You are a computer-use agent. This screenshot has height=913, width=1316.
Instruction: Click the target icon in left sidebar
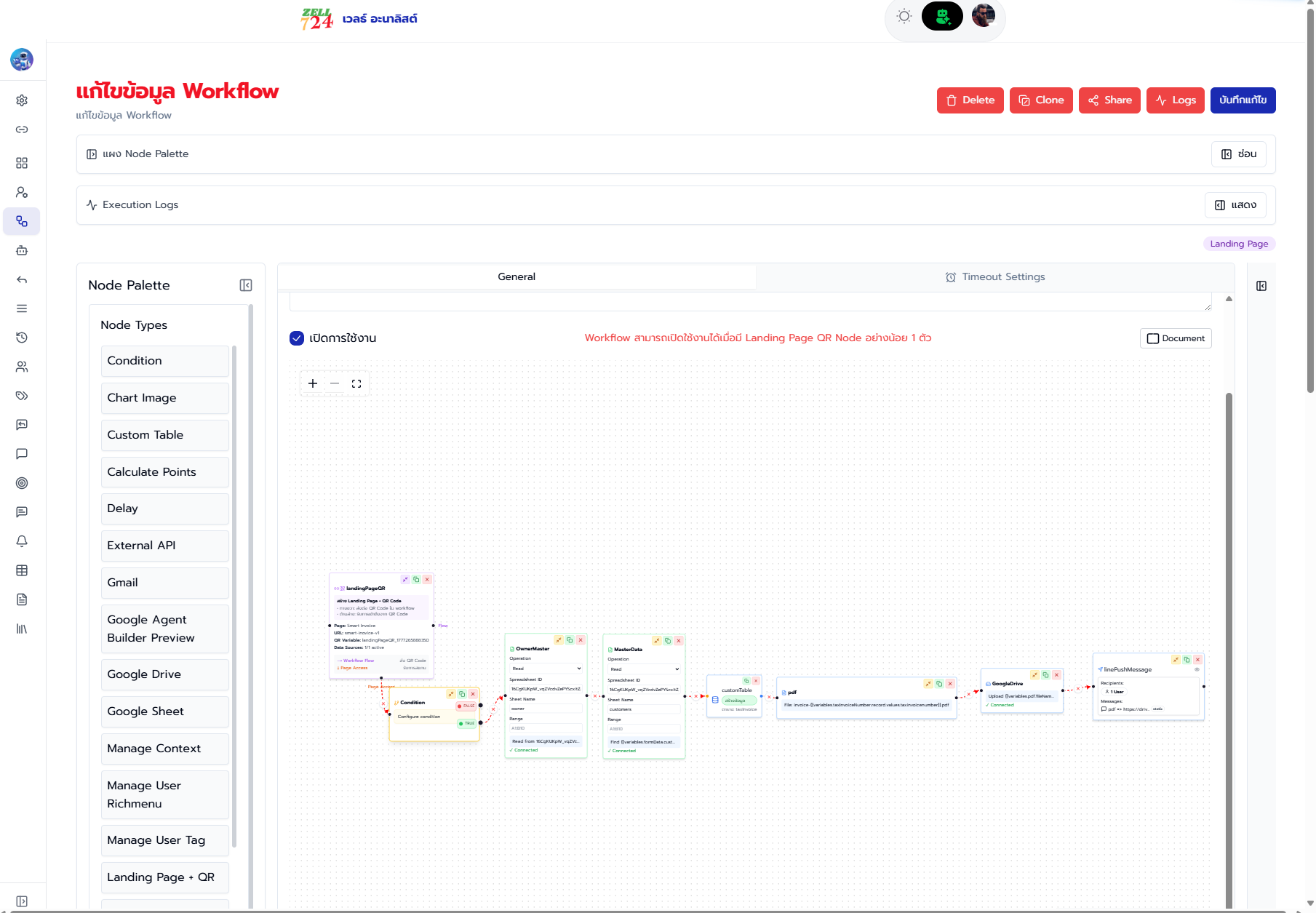click(x=22, y=483)
